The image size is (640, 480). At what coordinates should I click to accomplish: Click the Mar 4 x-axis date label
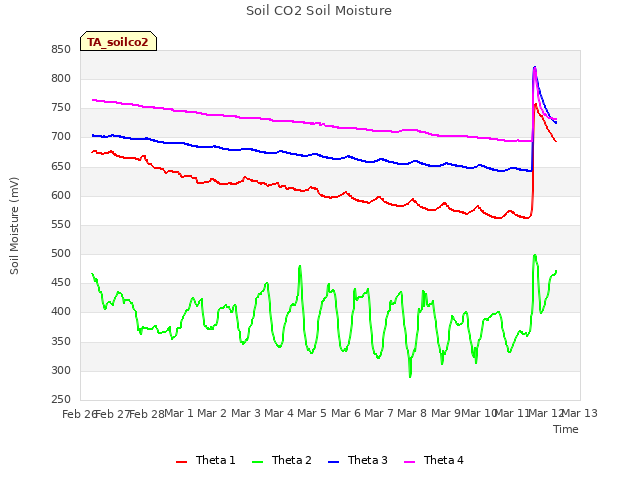279,413
